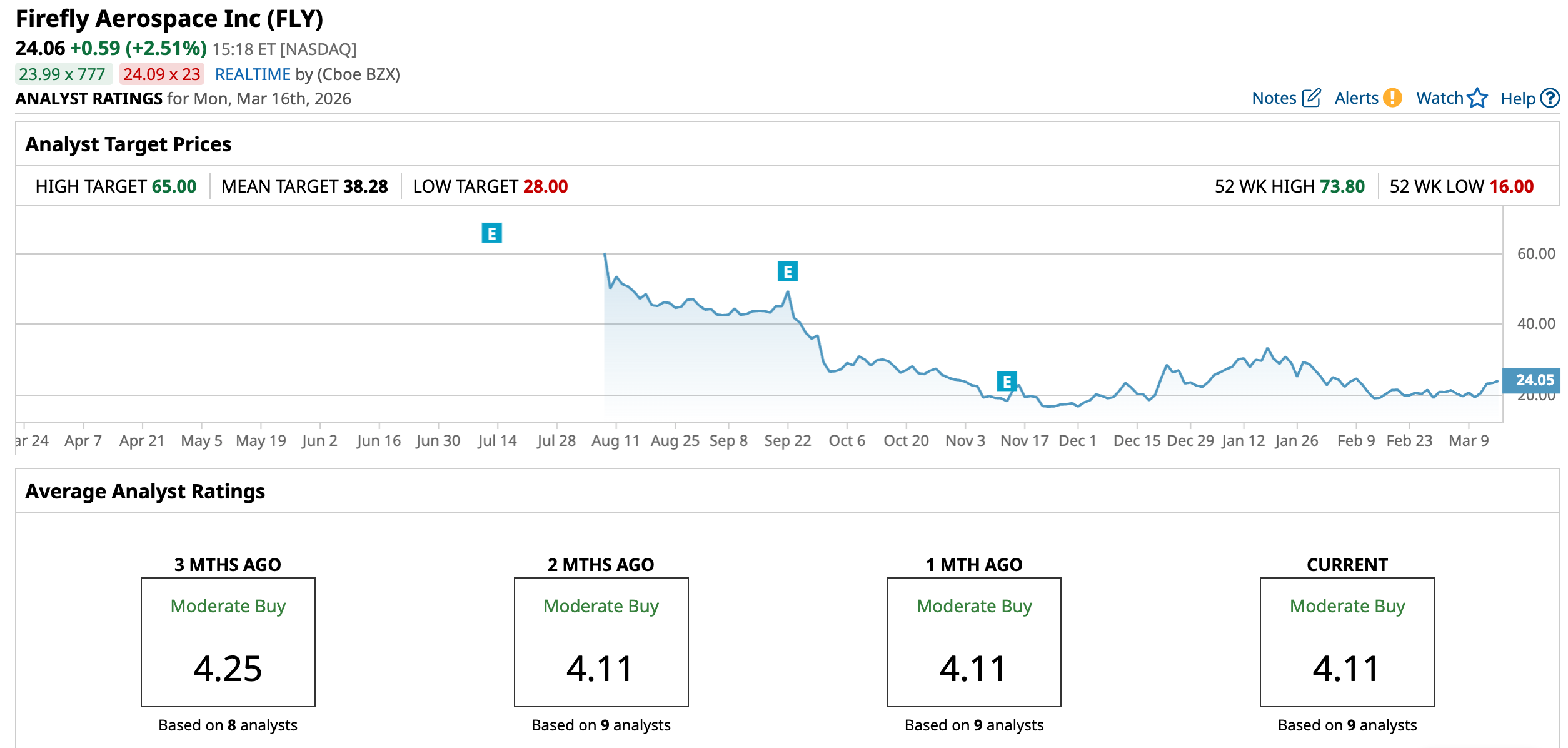Click the REALTIME quote link
1568x748 pixels.
pos(253,74)
